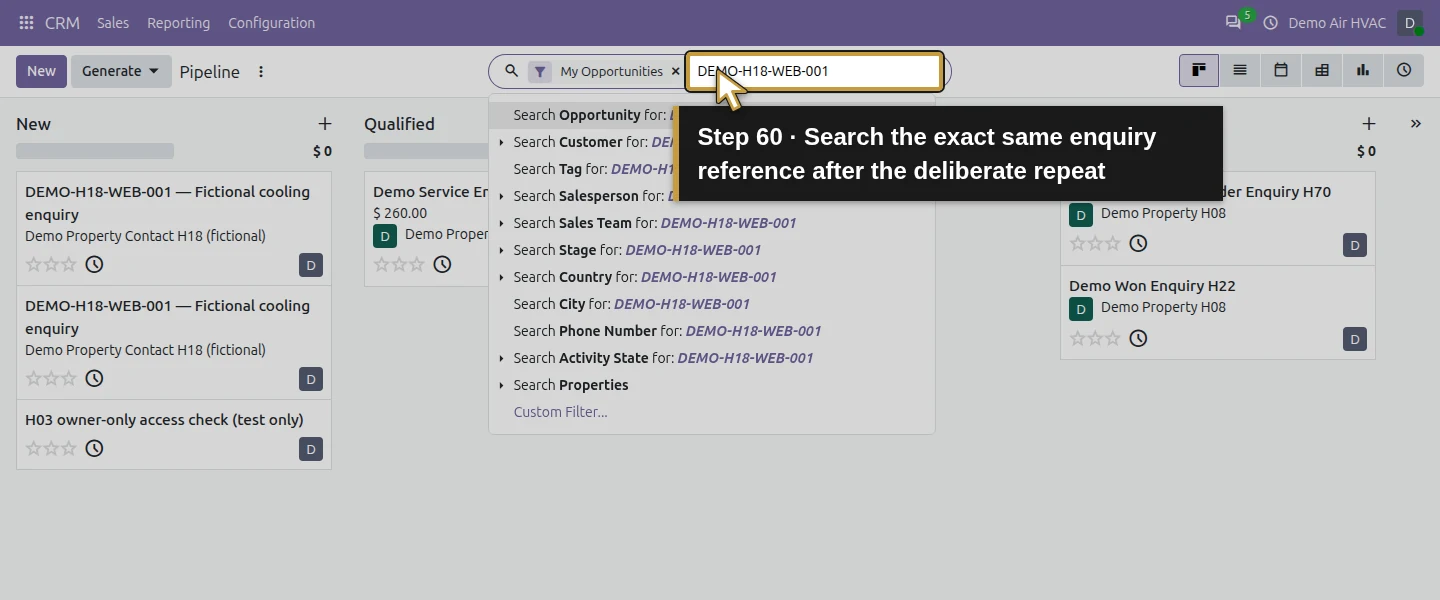
Task: Open Demo Won Enquiry H22 card
Action: click(1217, 313)
